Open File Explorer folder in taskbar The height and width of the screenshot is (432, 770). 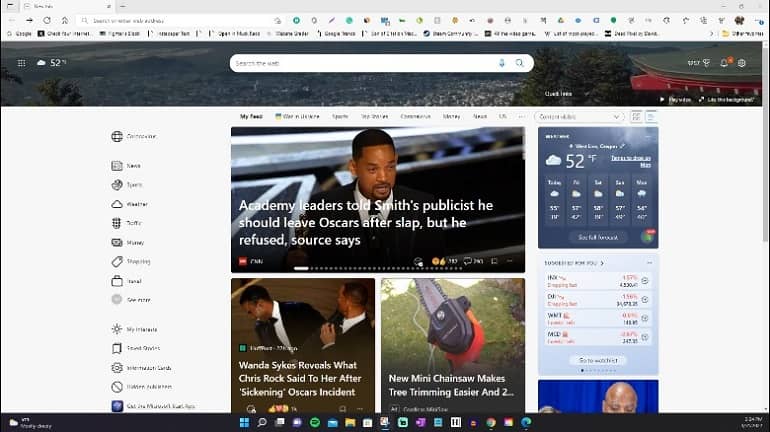click(350, 422)
